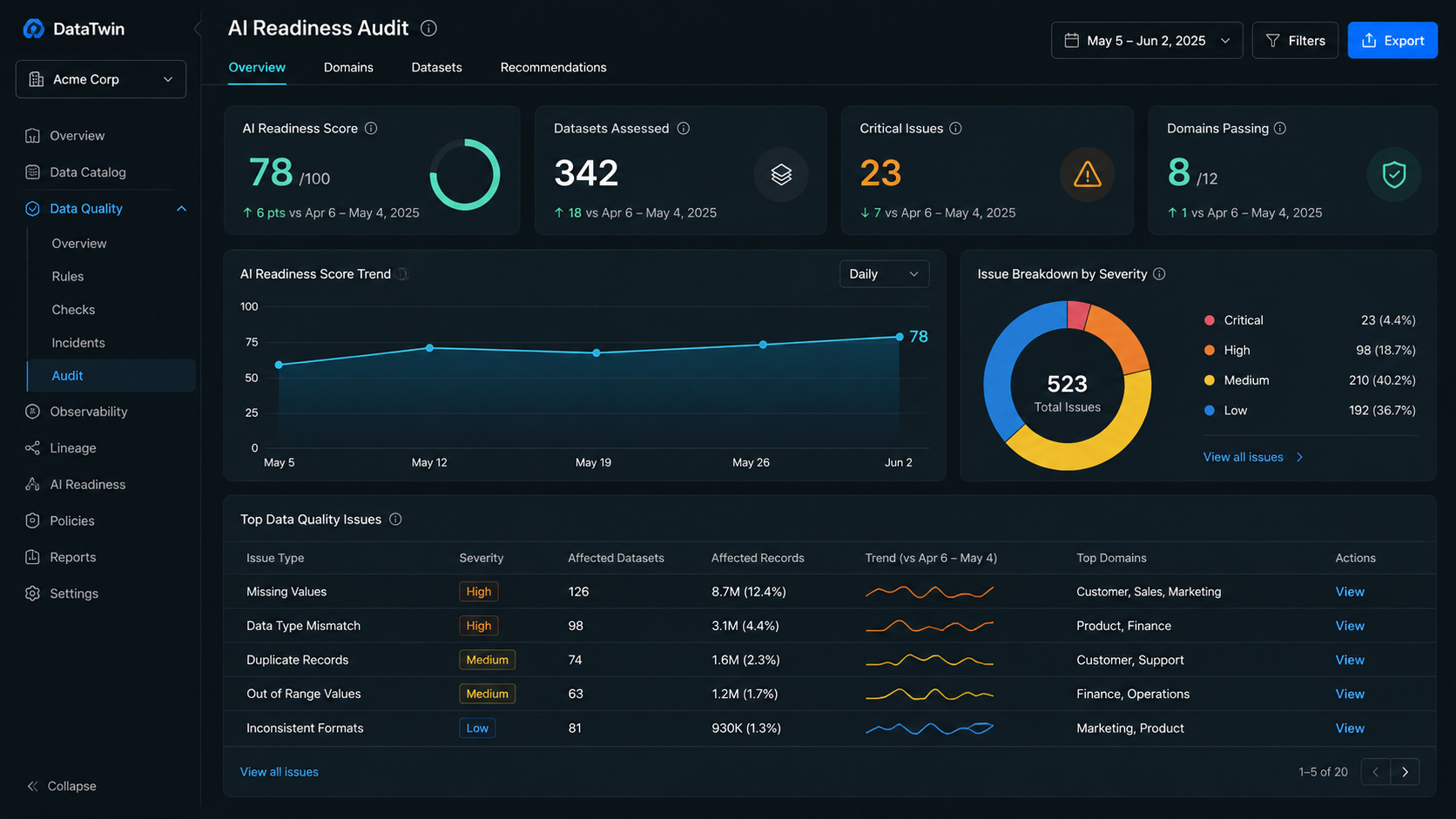The width and height of the screenshot is (1456, 819).
Task: Open the May 5 – Jun 2, 2025 date range dropdown
Action: tap(1147, 41)
